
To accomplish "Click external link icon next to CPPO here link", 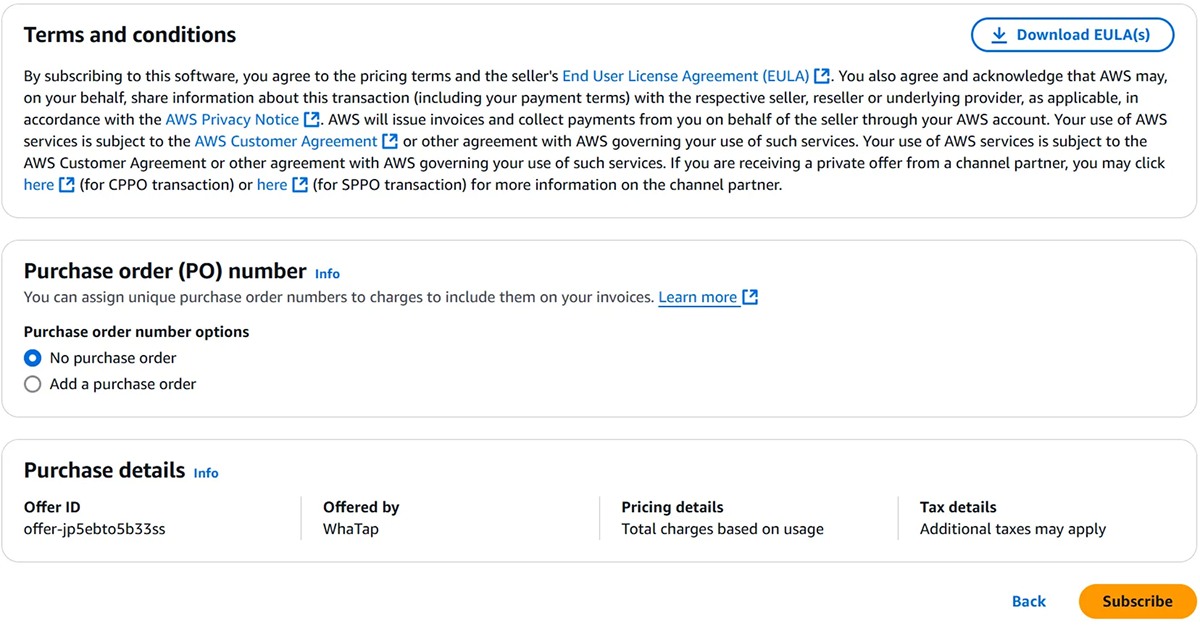I will pos(67,185).
